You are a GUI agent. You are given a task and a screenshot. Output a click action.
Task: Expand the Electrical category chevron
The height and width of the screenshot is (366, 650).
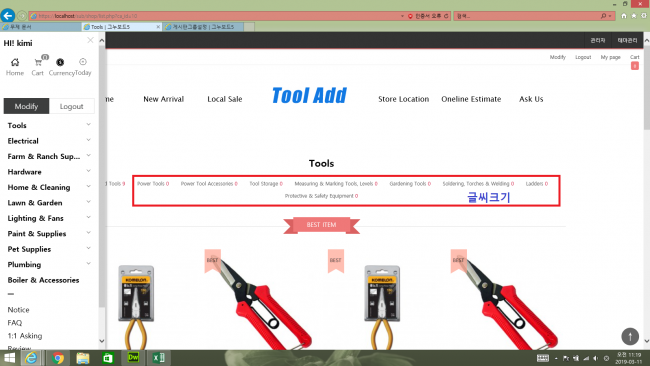coord(88,140)
